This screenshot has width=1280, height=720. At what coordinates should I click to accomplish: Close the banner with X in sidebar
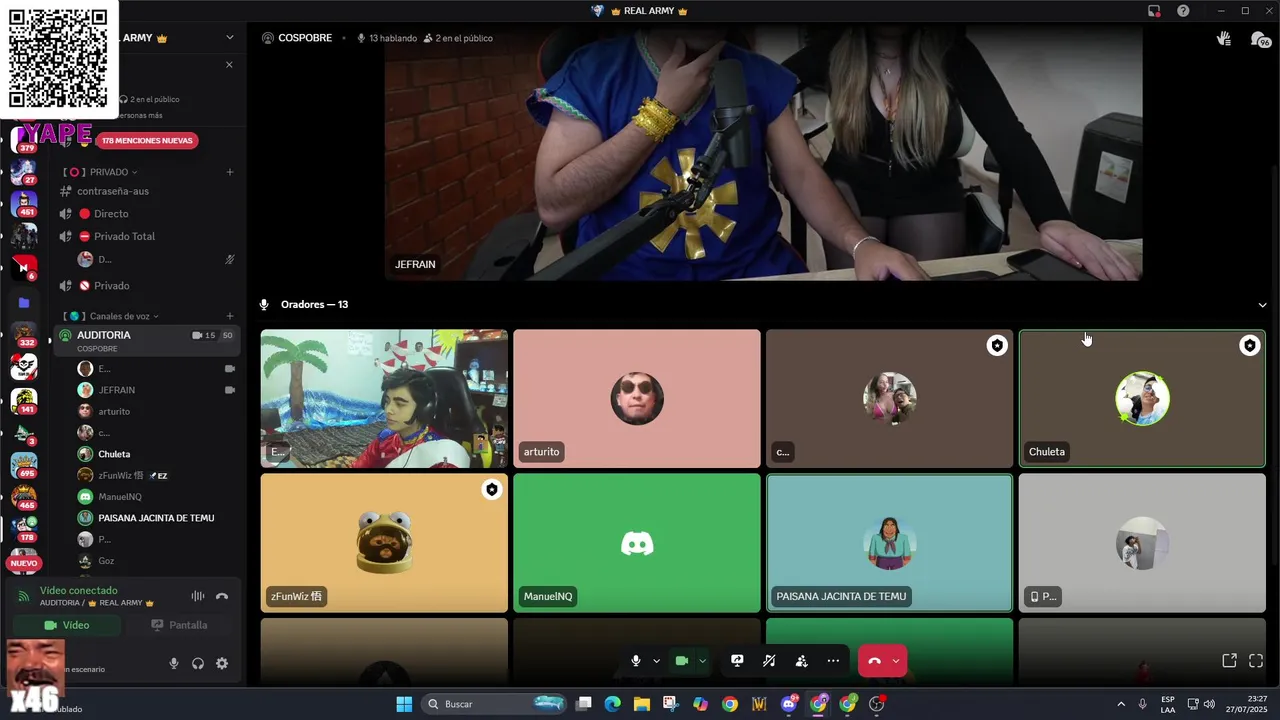[x=229, y=65]
